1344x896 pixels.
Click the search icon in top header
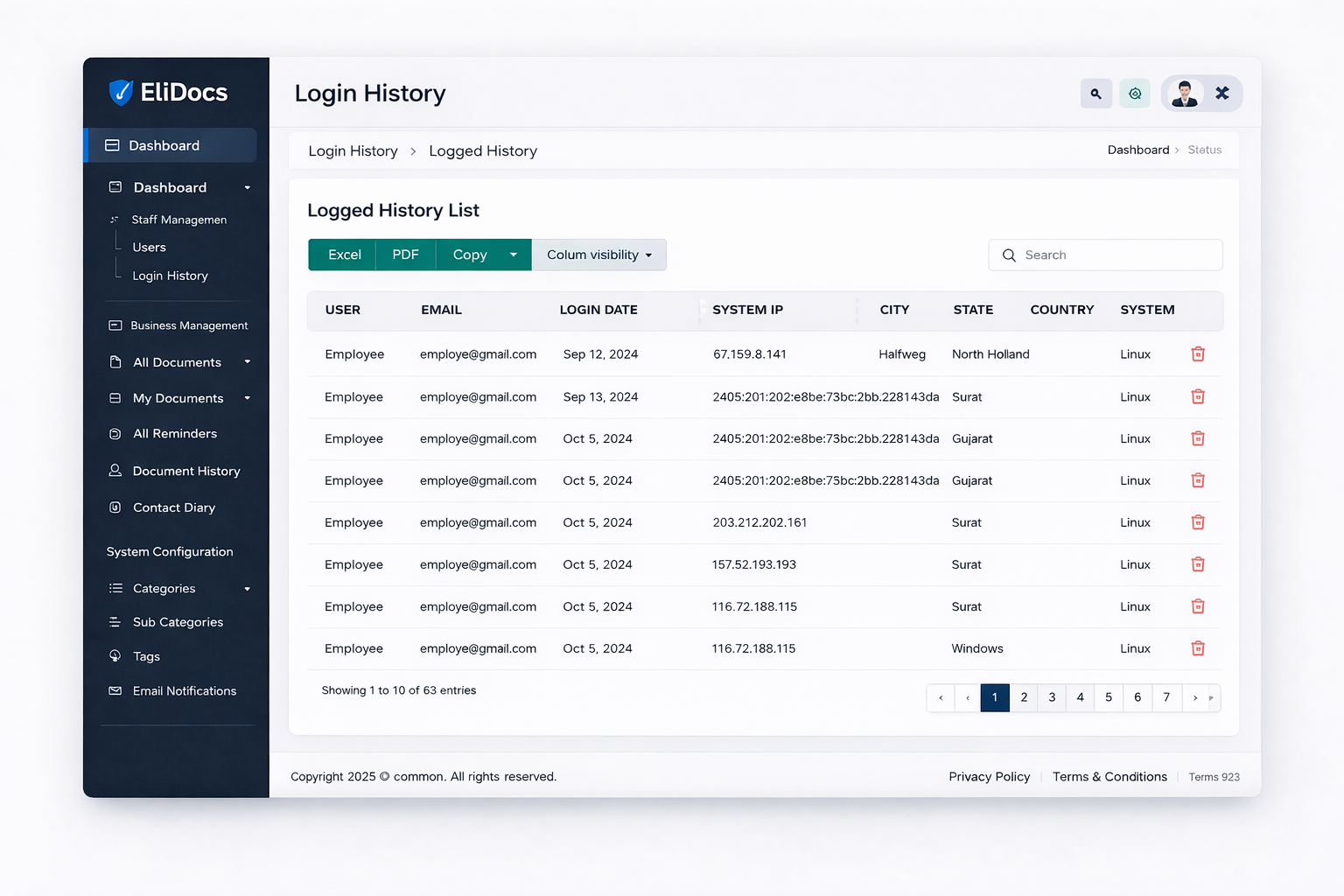[x=1095, y=94]
